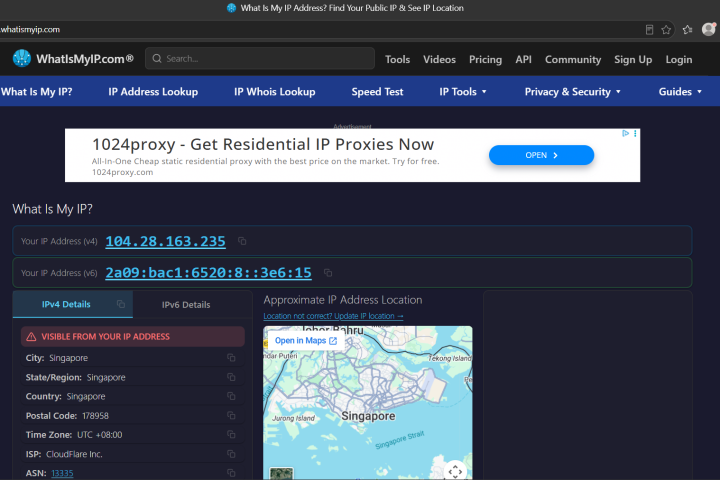Click the search magnifier icon

(x=157, y=59)
